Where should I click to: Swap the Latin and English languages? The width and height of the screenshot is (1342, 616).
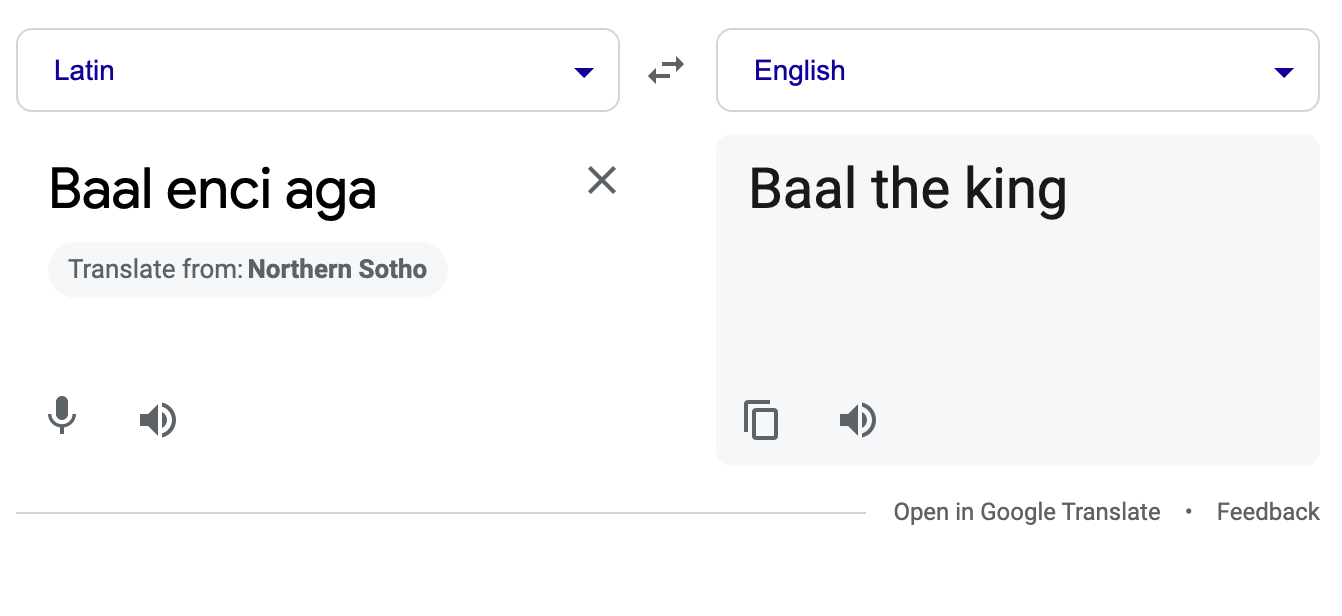[x=666, y=70]
